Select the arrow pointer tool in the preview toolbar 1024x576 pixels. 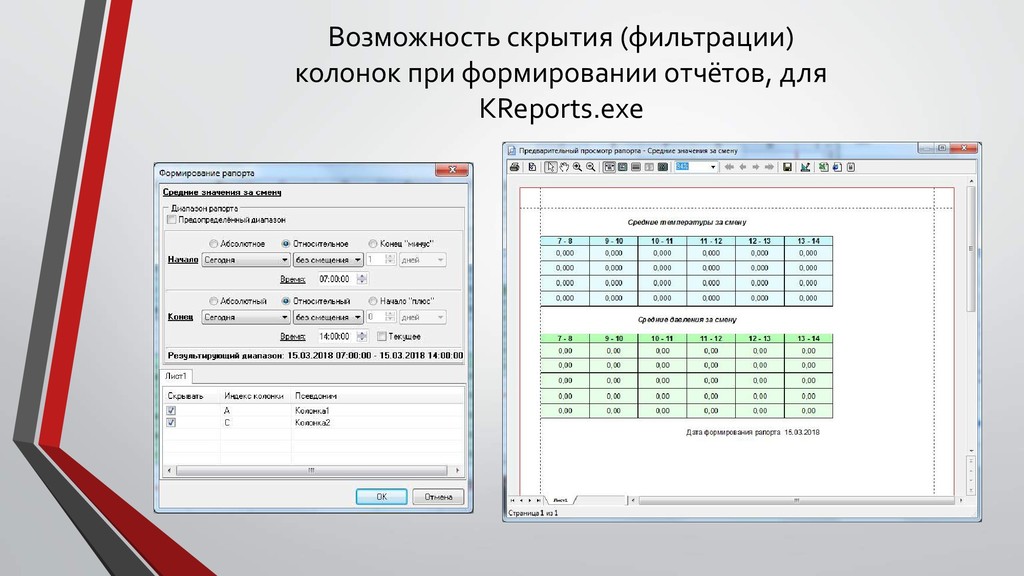pos(551,167)
